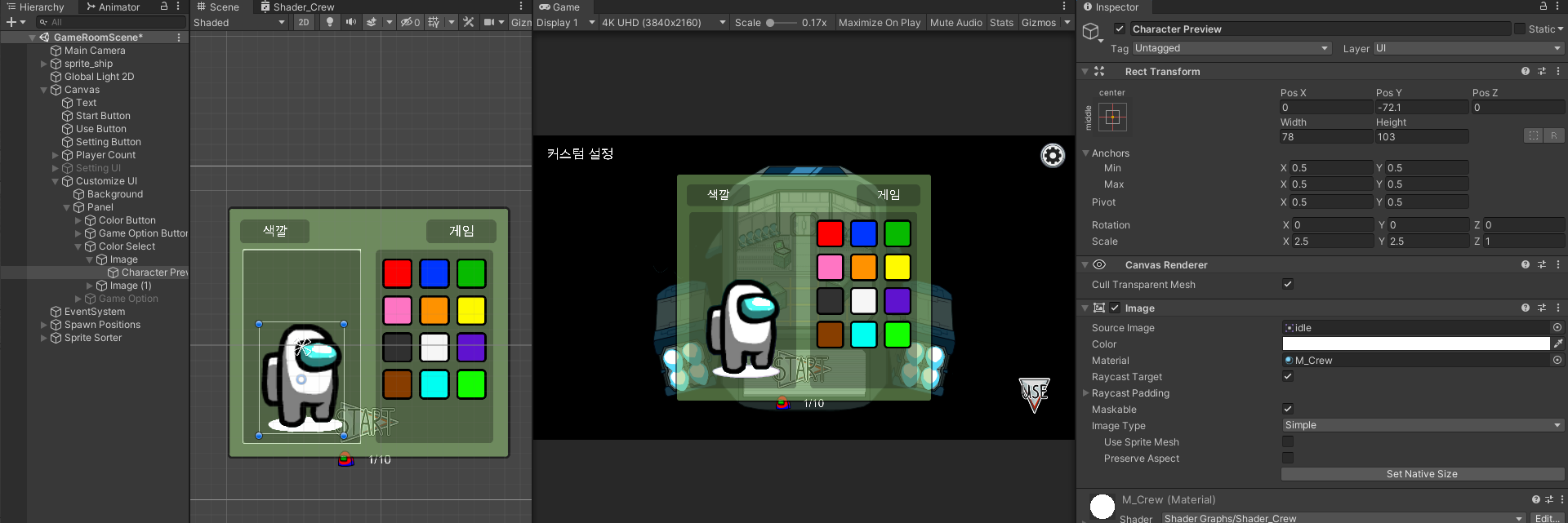Expand Spawn Positions node in Hierarchy
Screen dimensions: 1568x523
(44, 325)
